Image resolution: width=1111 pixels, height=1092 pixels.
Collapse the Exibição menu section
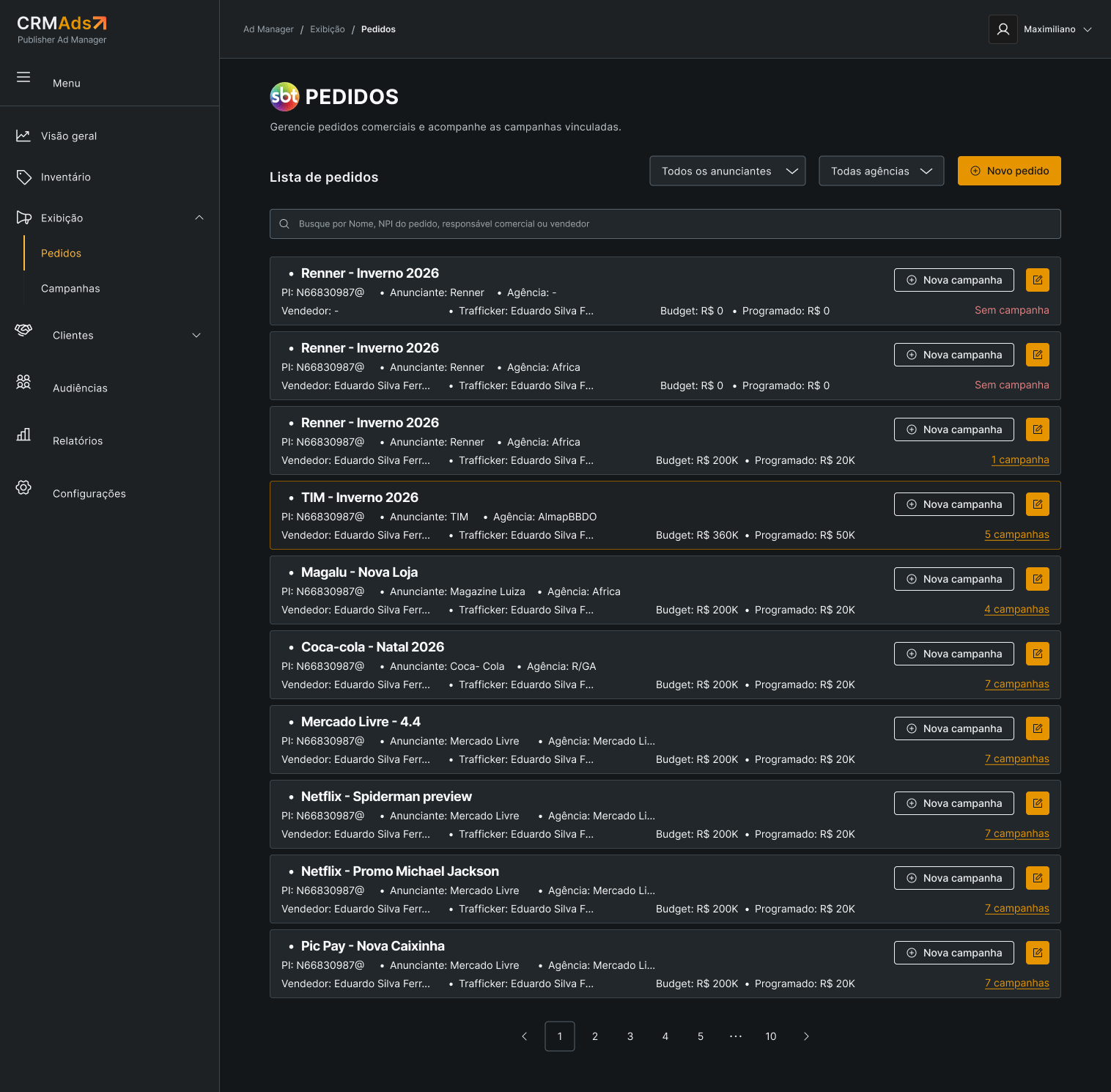[x=199, y=218]
